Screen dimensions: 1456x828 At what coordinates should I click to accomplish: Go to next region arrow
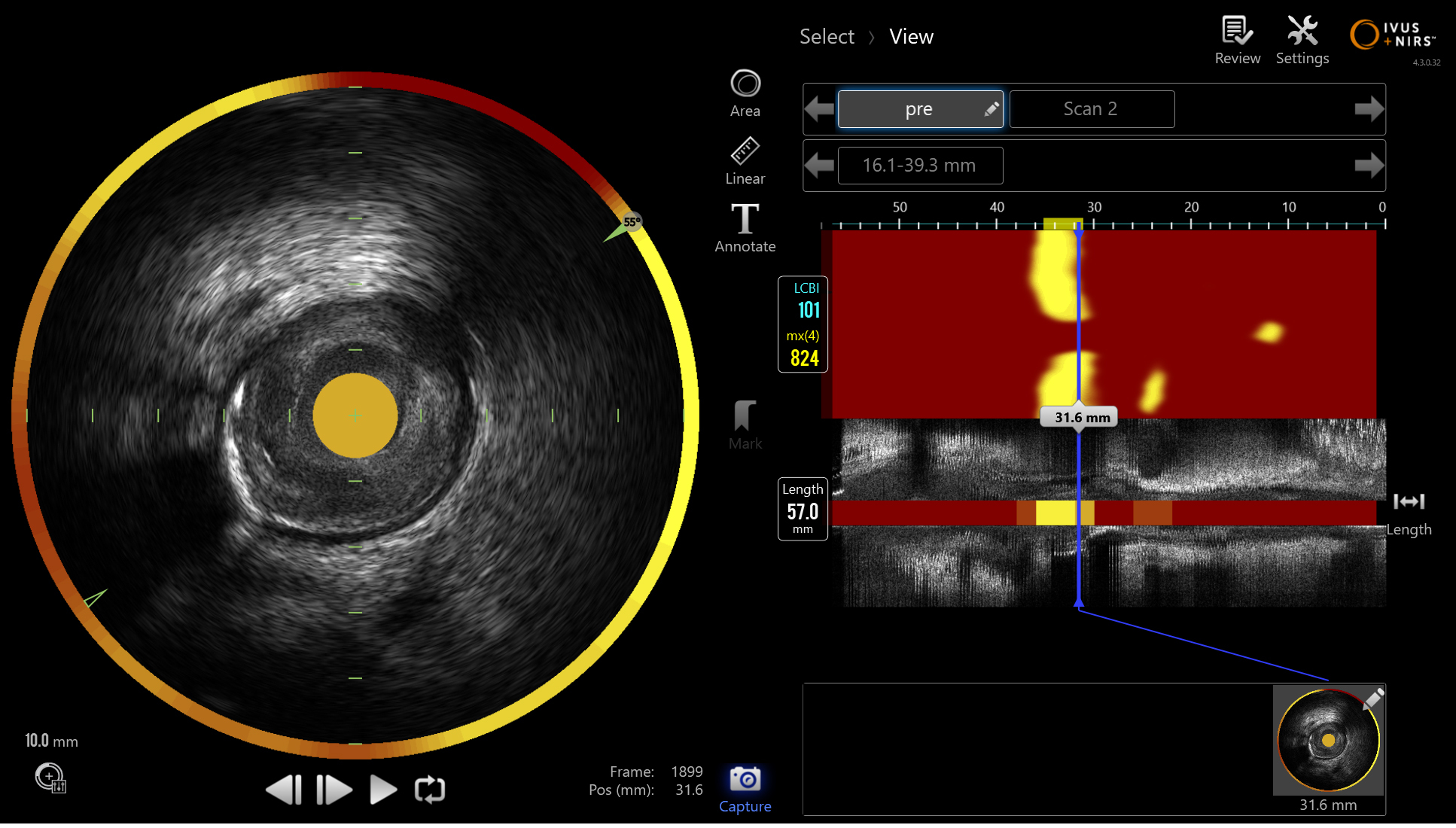point(1368,166)
